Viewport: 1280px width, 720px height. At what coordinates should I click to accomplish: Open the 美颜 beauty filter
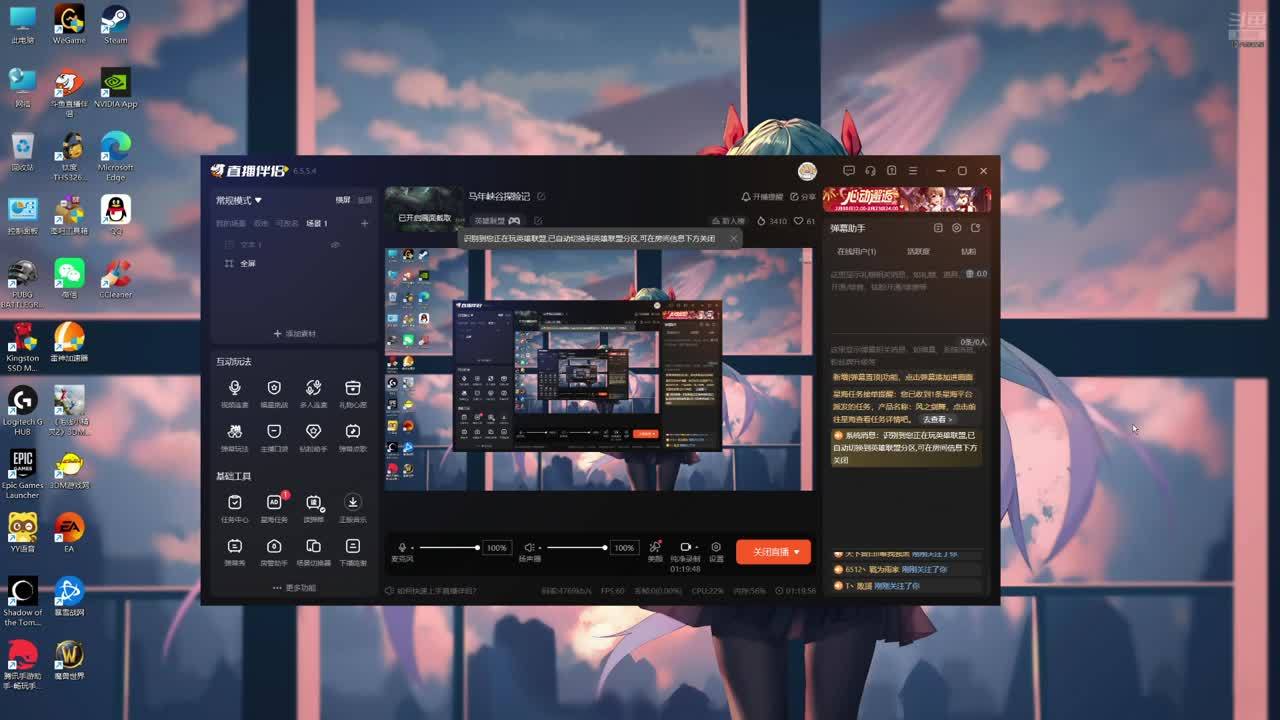click(x=655, y=551)
